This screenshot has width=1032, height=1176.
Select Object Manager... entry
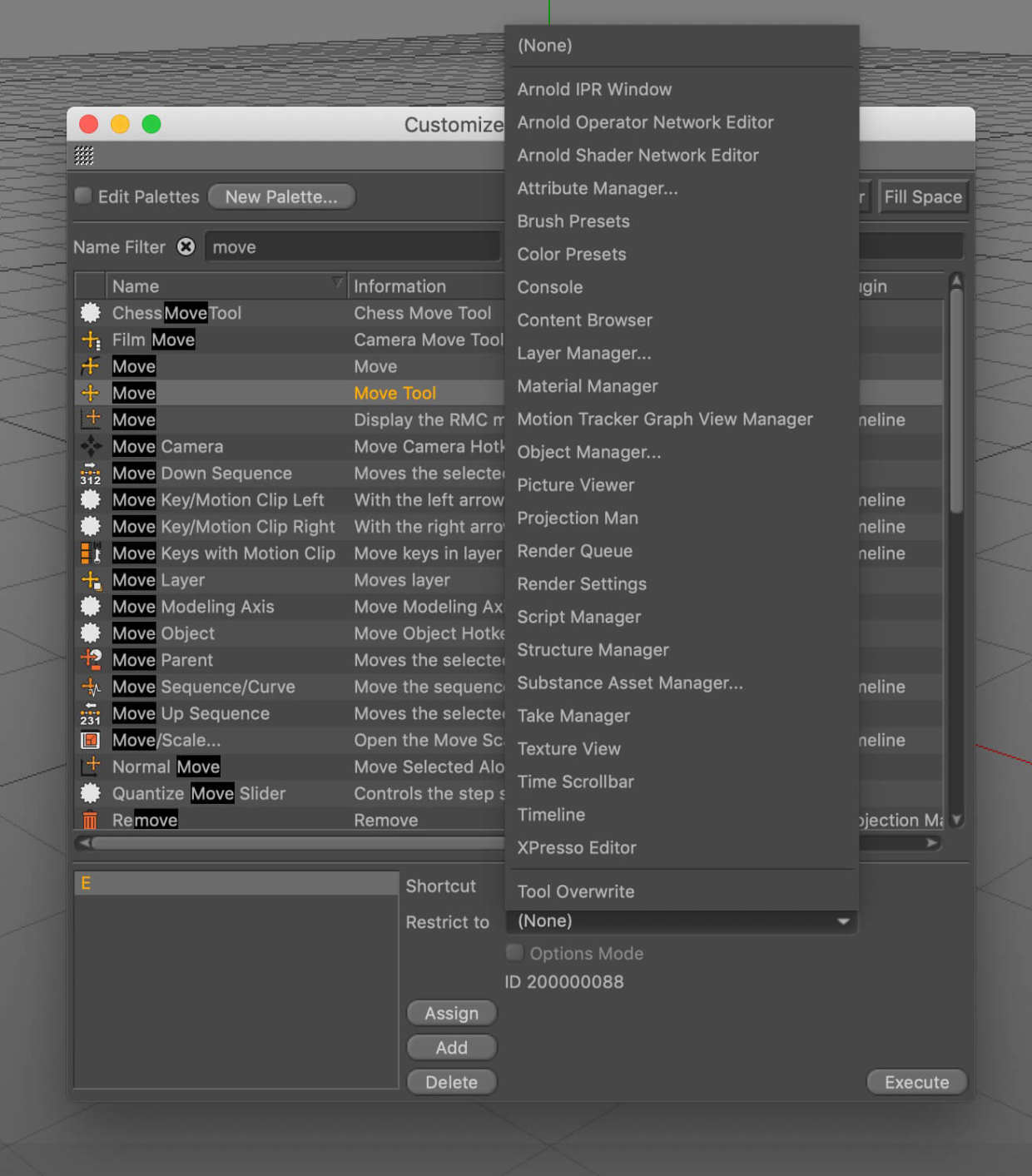tap(682, 453)
